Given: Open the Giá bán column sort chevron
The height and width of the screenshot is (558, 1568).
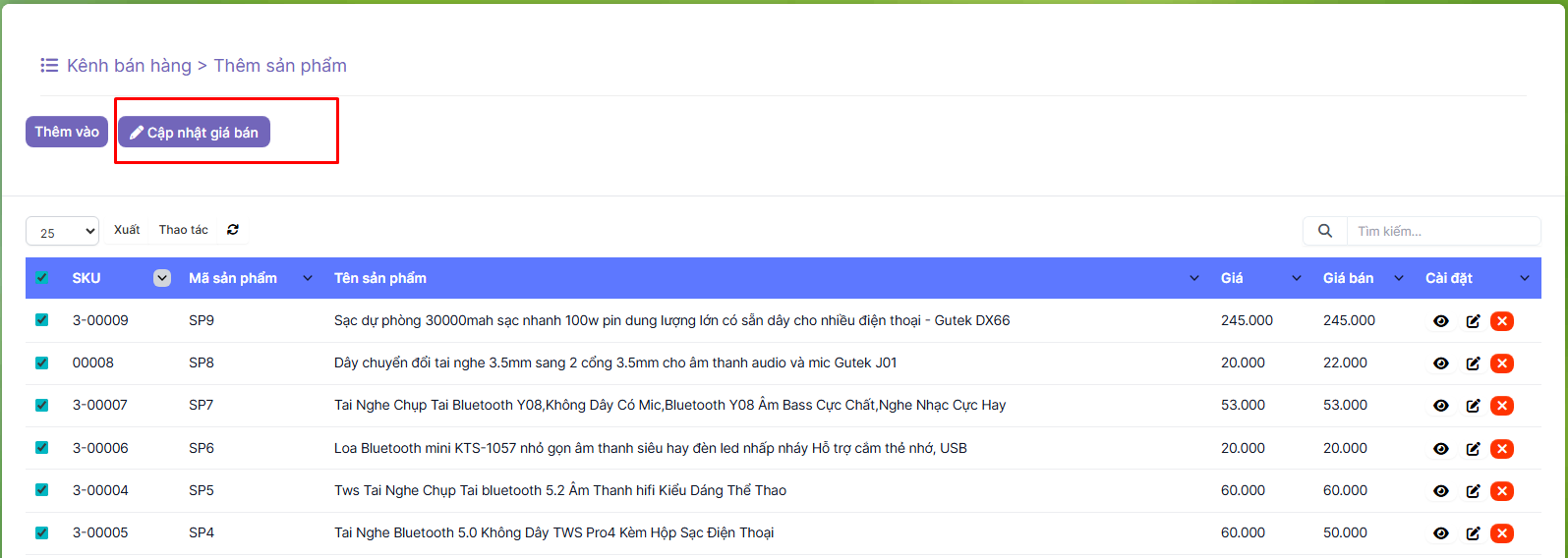Looking at the screenshot, I should [1398, 279].
